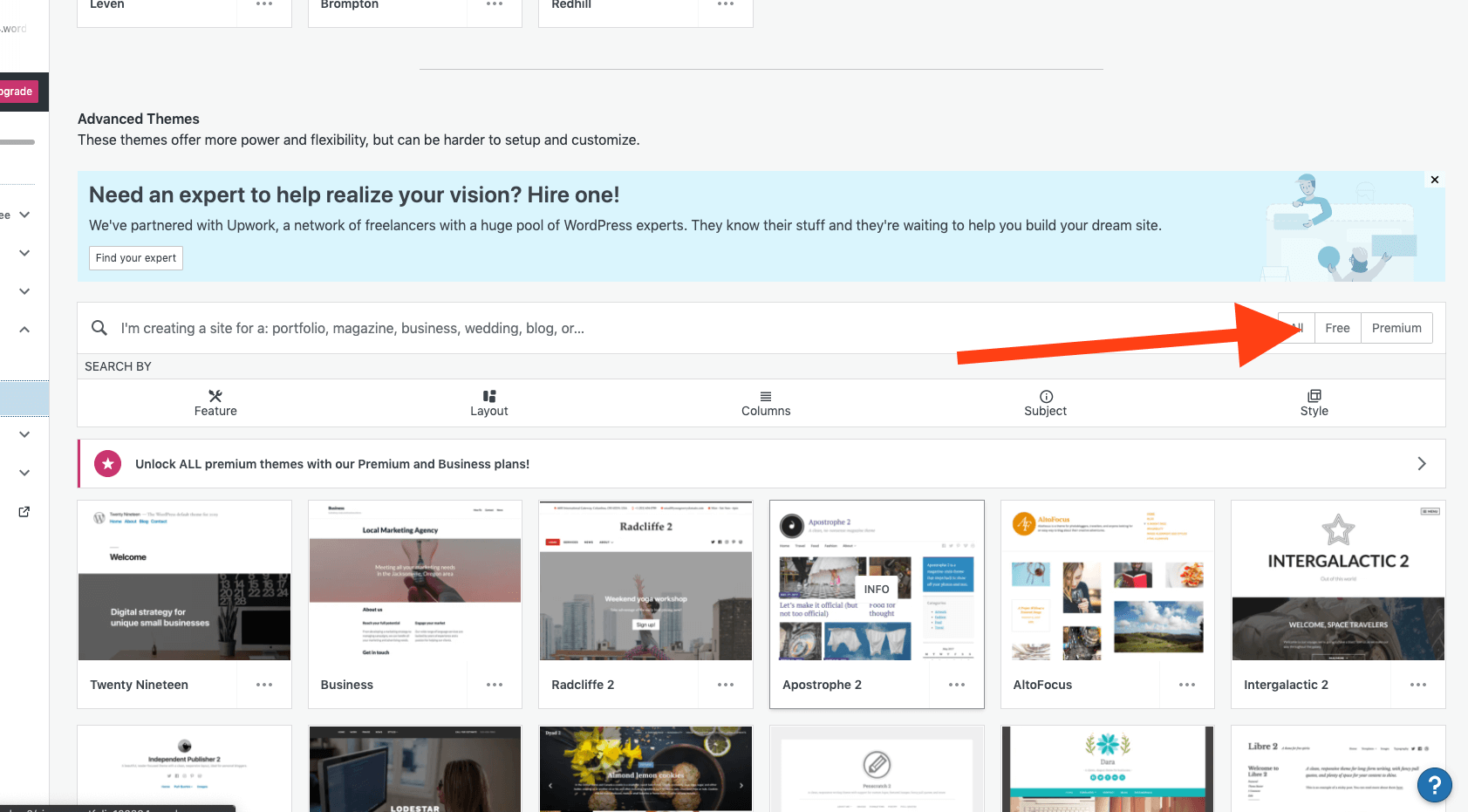Open Business theme options ellipsis
Screen dimensions: 1468x812
[495, 685]
